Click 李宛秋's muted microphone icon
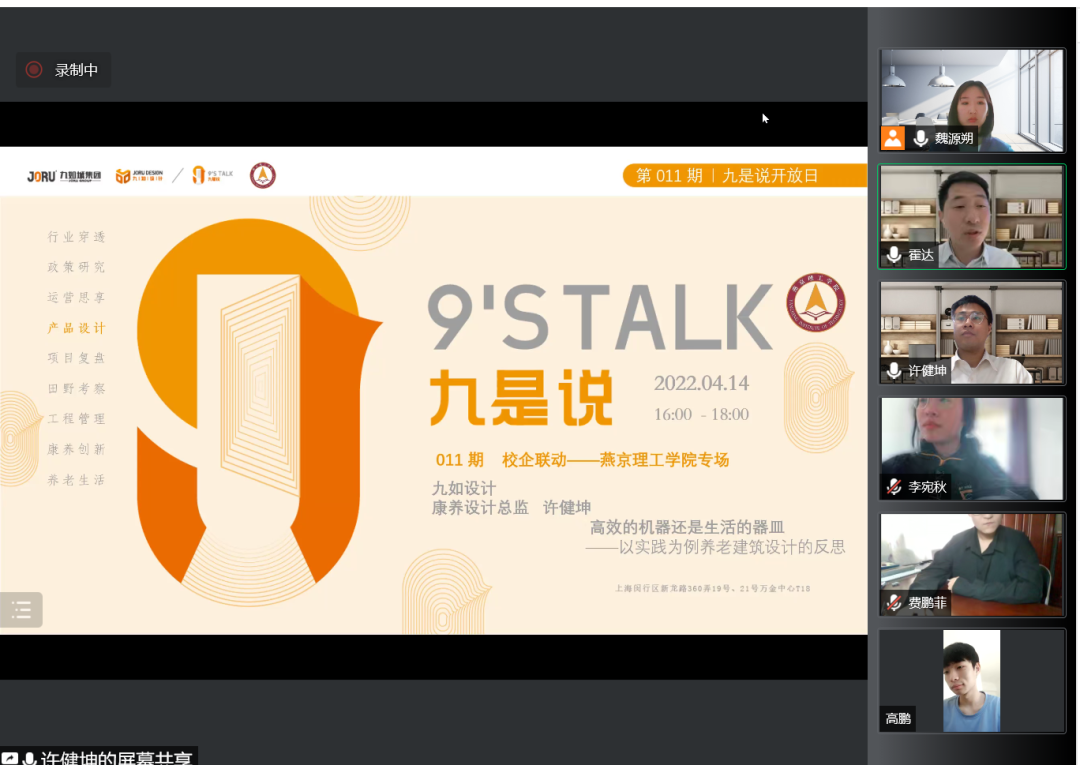The image size is (1080, 765). [x=894, y=487]
